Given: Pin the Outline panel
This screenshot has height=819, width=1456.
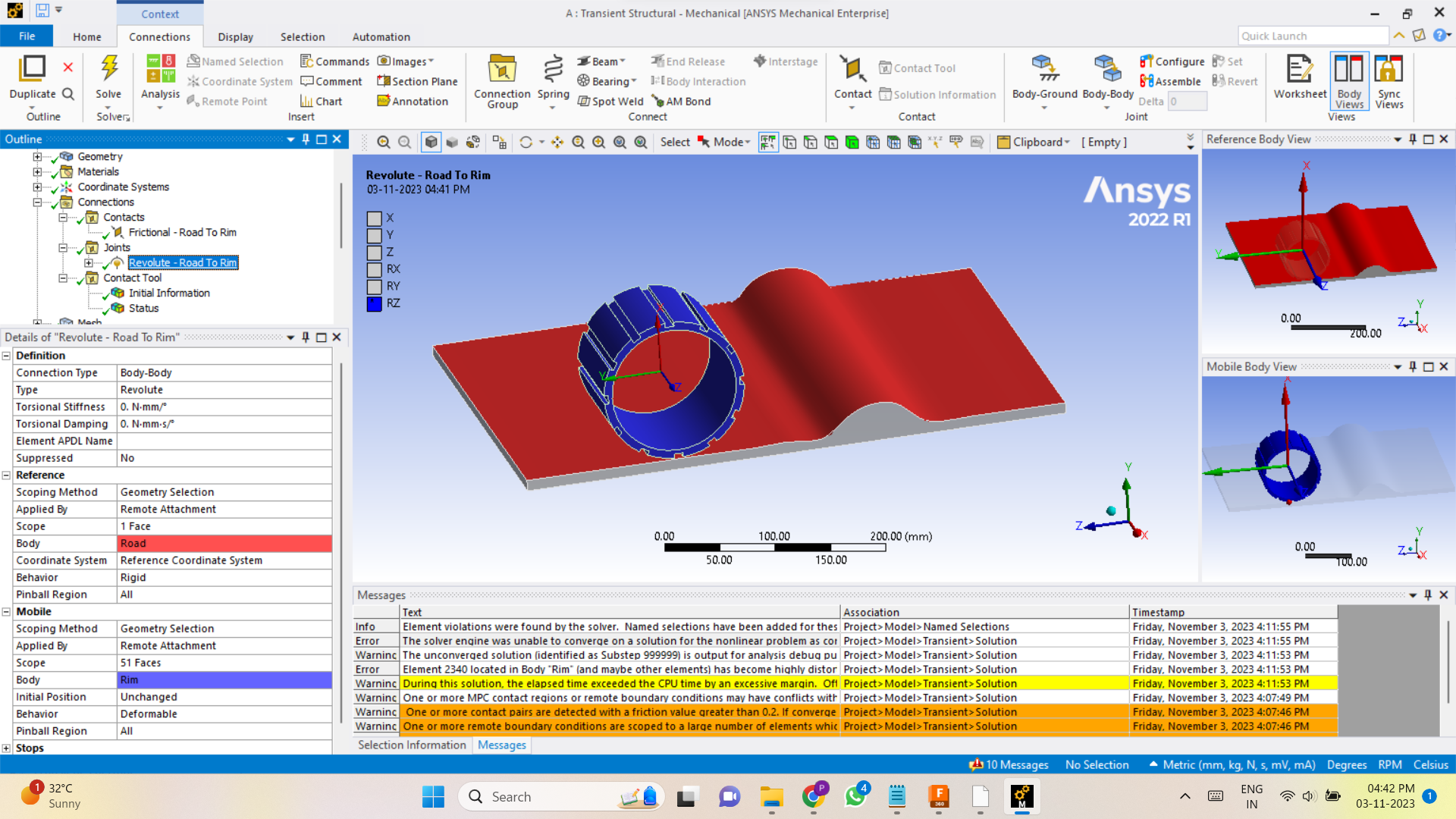Looking at the screenshot, I should (x=306, y=139).
